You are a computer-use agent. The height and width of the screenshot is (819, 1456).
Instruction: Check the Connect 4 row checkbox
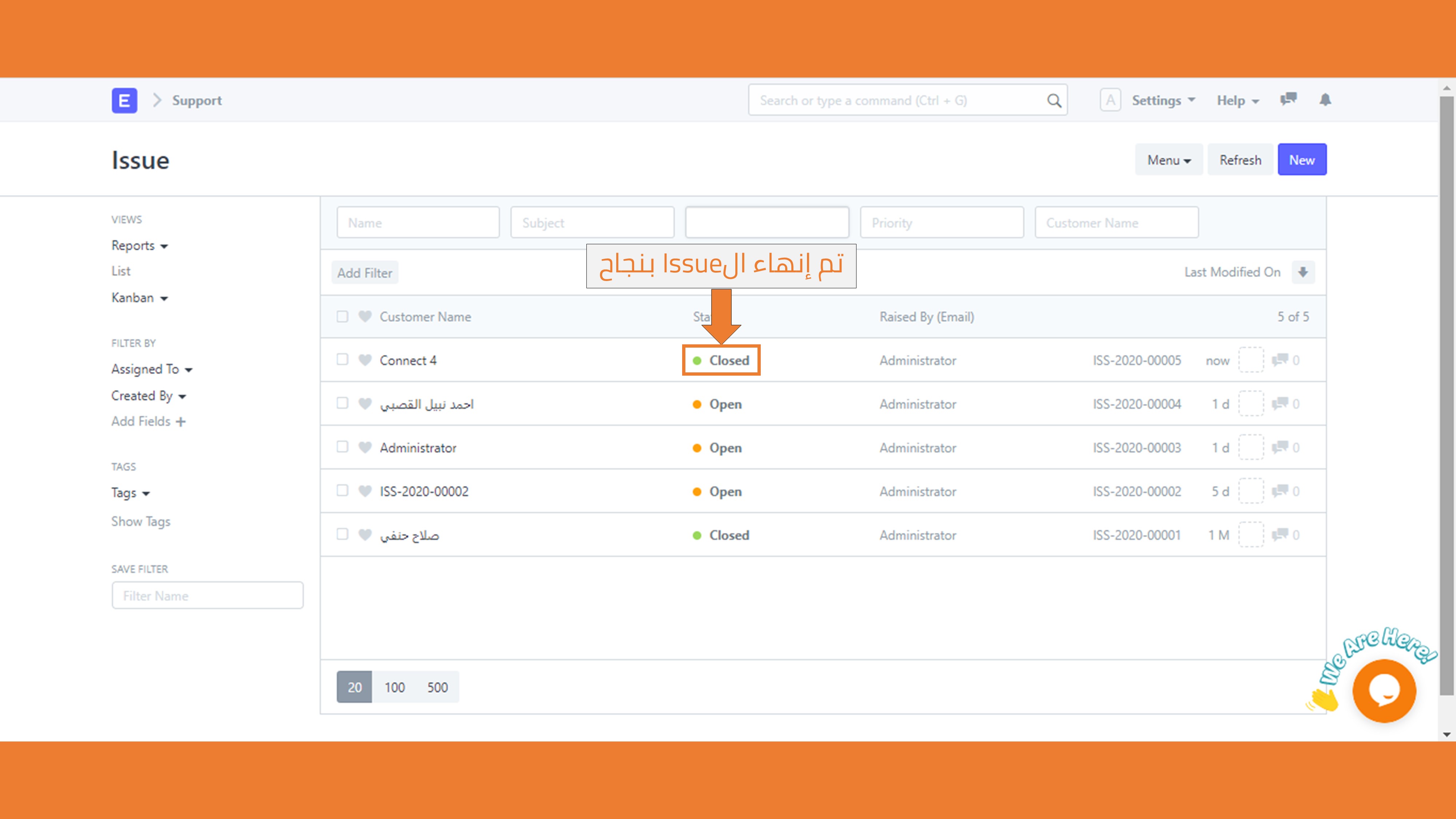342,360
